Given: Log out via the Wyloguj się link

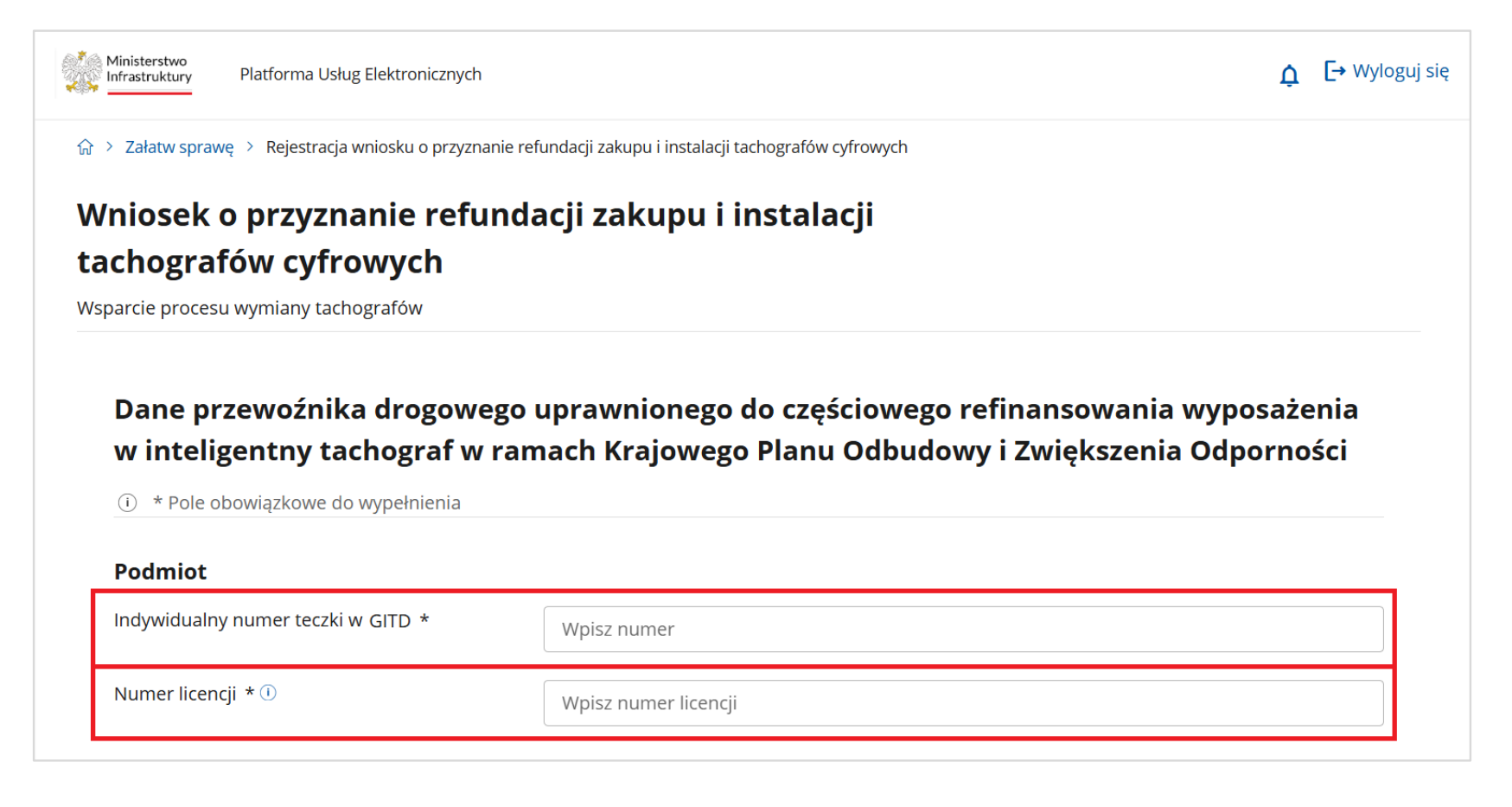Looking at the screenshot, I should click(x=1400, y=71).
